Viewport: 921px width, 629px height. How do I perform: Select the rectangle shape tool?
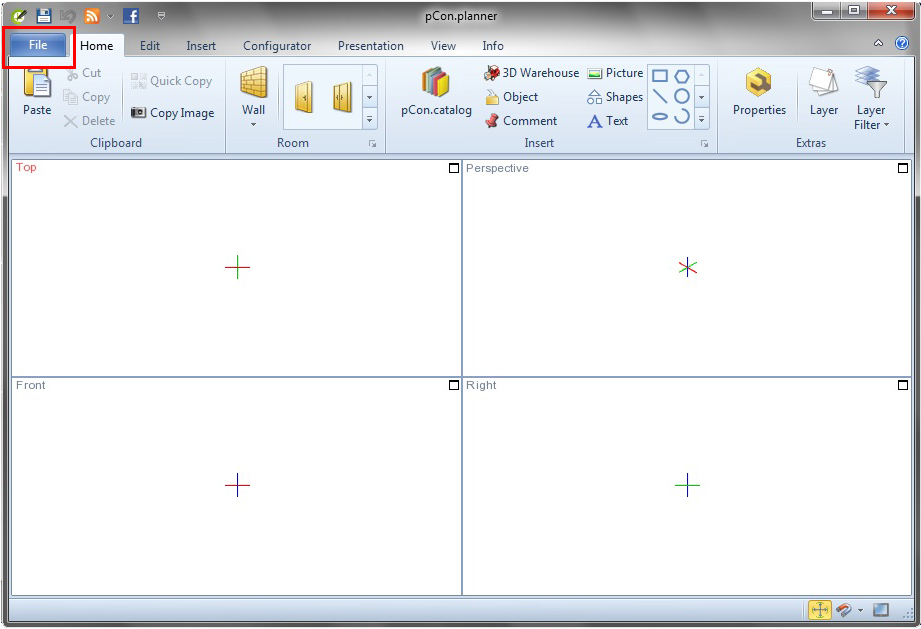[660, 76]
